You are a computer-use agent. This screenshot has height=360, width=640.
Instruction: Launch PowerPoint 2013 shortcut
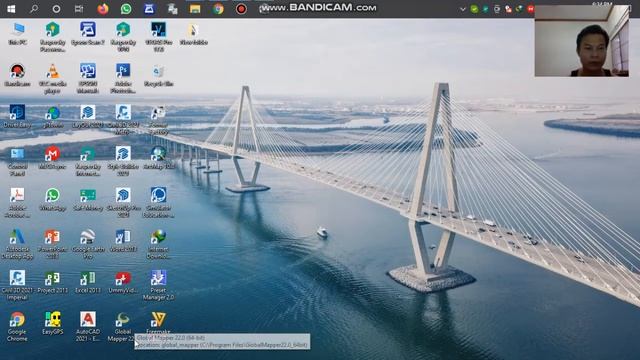[x=53, y=244]
